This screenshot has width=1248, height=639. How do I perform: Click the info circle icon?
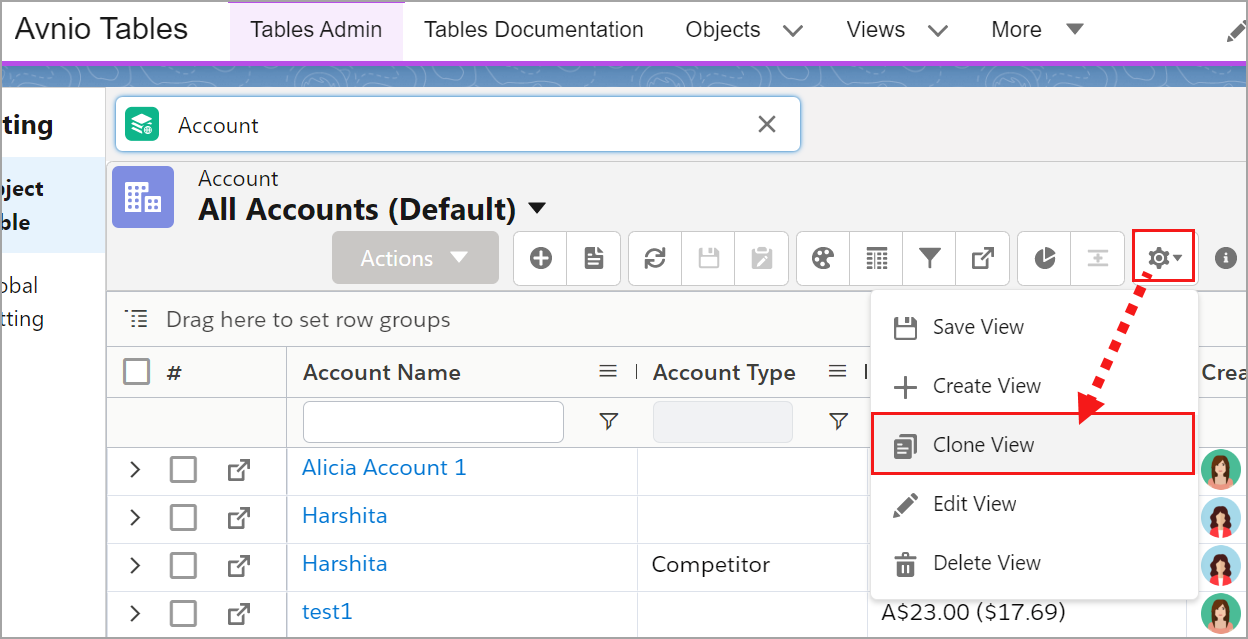pyautogui.click(x=1225, y=259)
